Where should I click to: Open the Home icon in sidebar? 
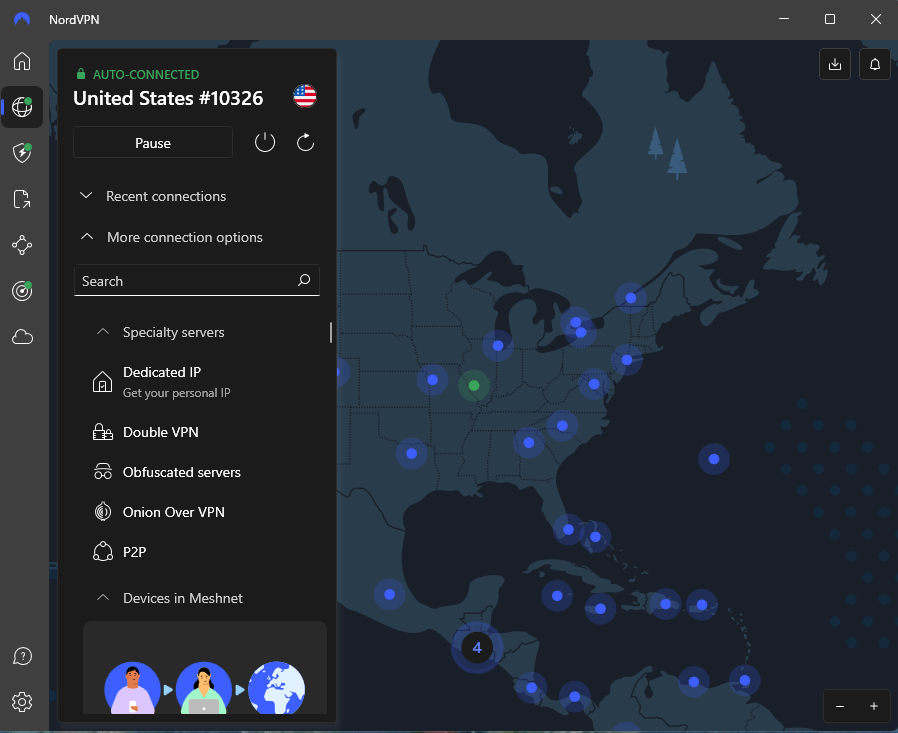(22, 61)
